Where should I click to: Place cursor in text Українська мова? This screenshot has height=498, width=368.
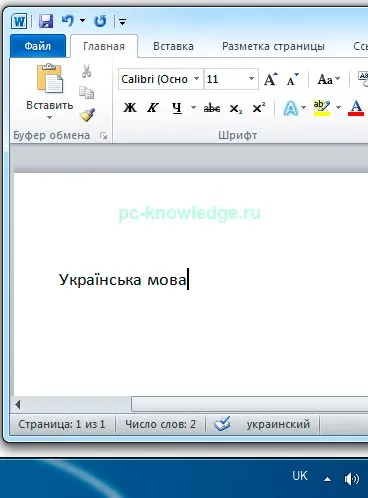[x=122, y=279]
